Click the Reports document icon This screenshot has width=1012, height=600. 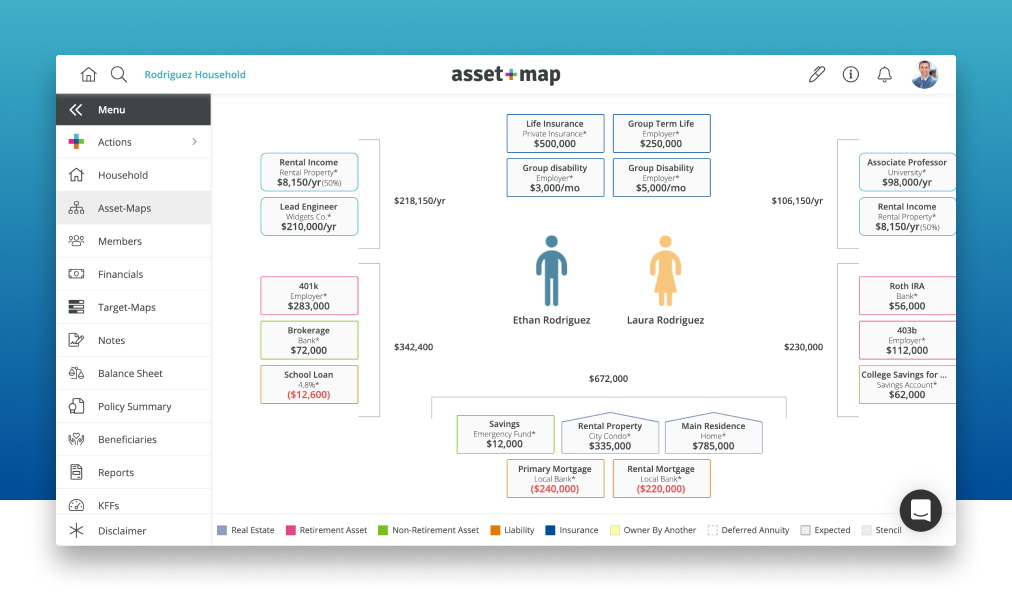pos(76,472)
